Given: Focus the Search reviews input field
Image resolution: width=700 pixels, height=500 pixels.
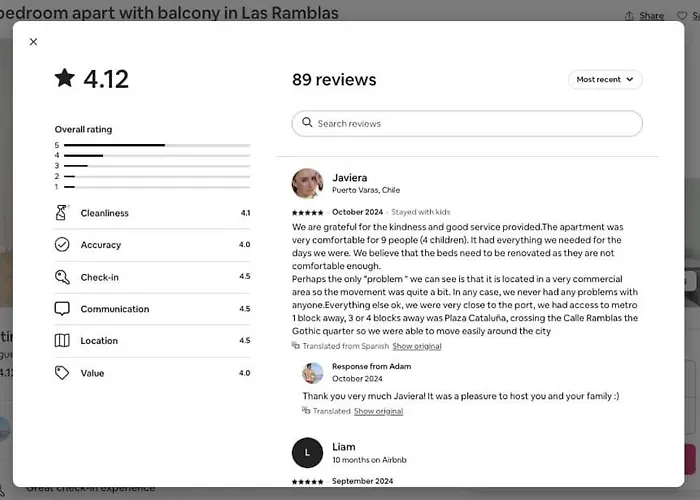Looking at the screenshot, I should coord(467,124).
